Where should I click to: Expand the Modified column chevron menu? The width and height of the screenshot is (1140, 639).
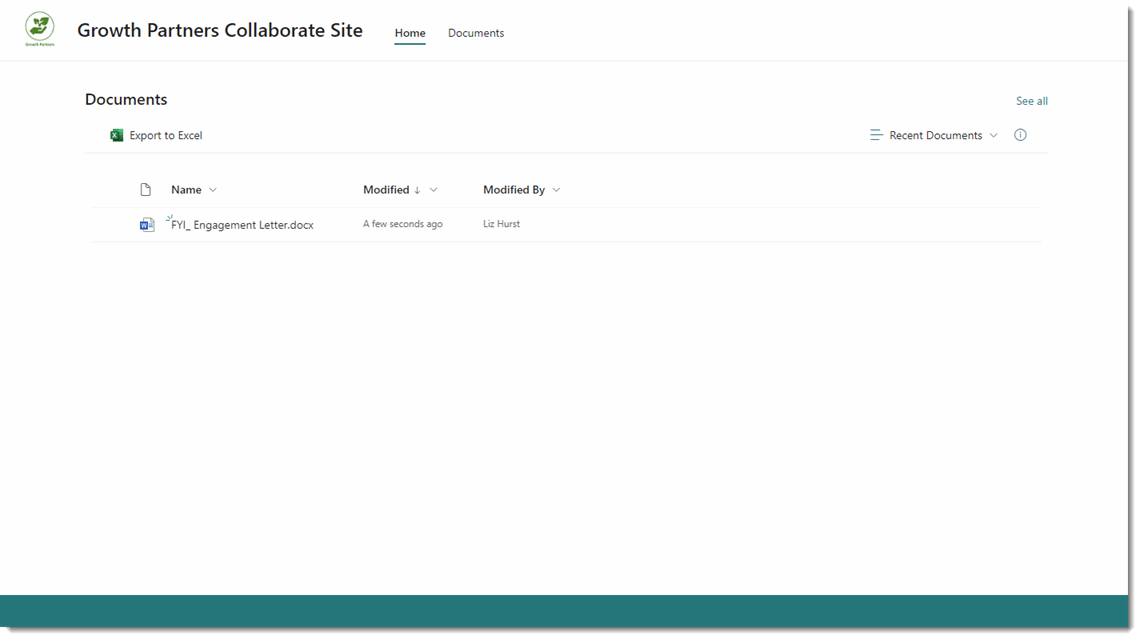433,190
